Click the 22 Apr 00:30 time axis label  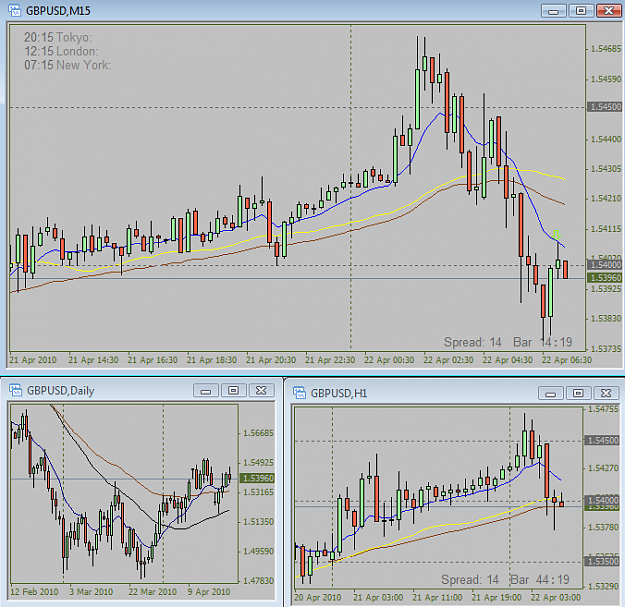389,360
